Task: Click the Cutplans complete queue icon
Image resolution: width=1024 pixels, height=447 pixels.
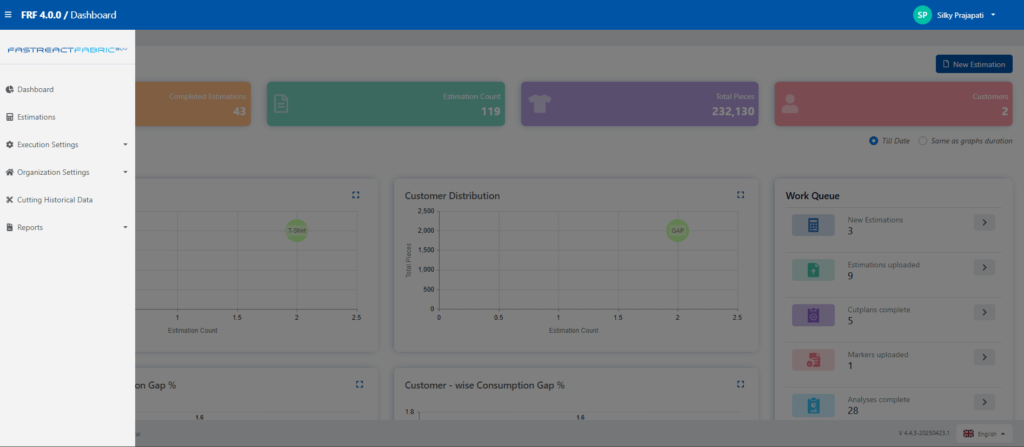Action: click(x=813, y=314)
